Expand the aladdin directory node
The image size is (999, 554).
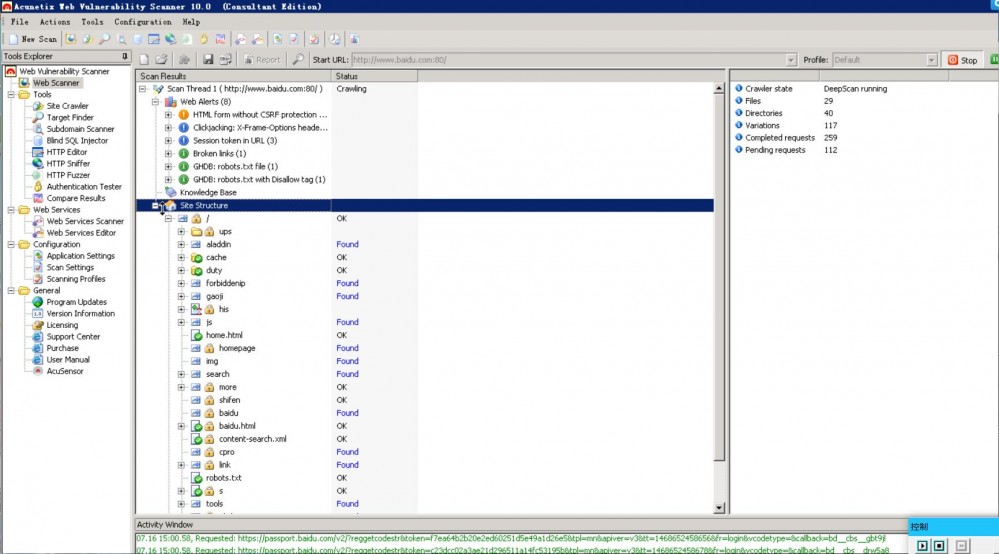point(182,244)
